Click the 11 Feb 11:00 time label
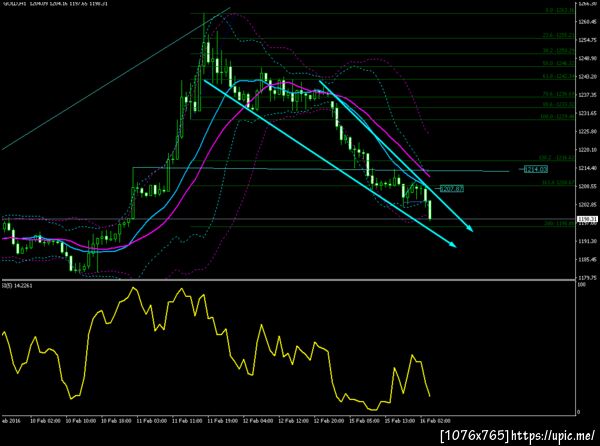 pos(187,421)
